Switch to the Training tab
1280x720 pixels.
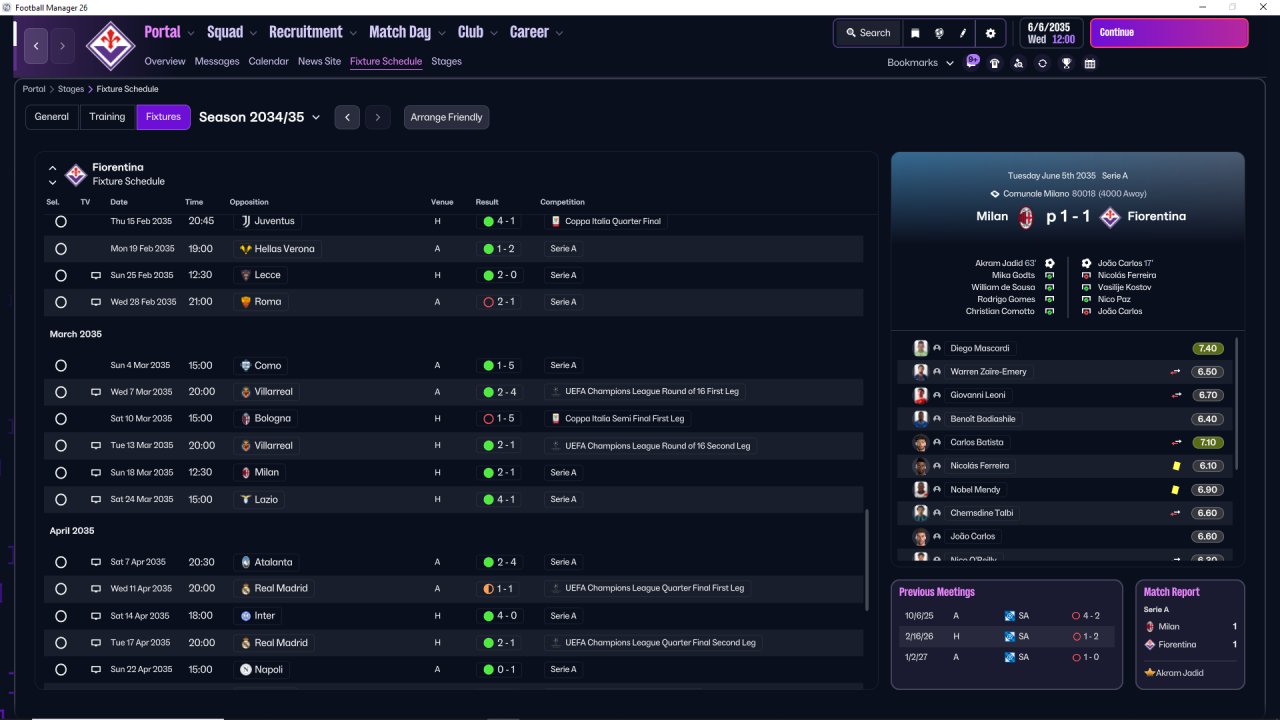click(x=107, y=117)
